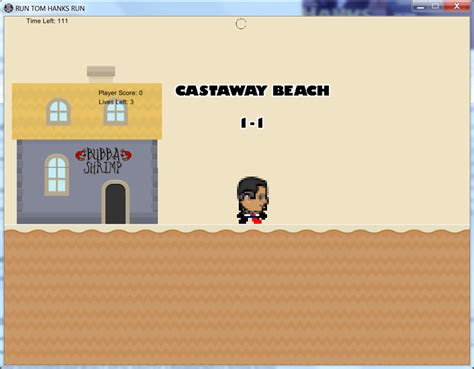Click the Bubba Shrimp building door

coord(115,202)
